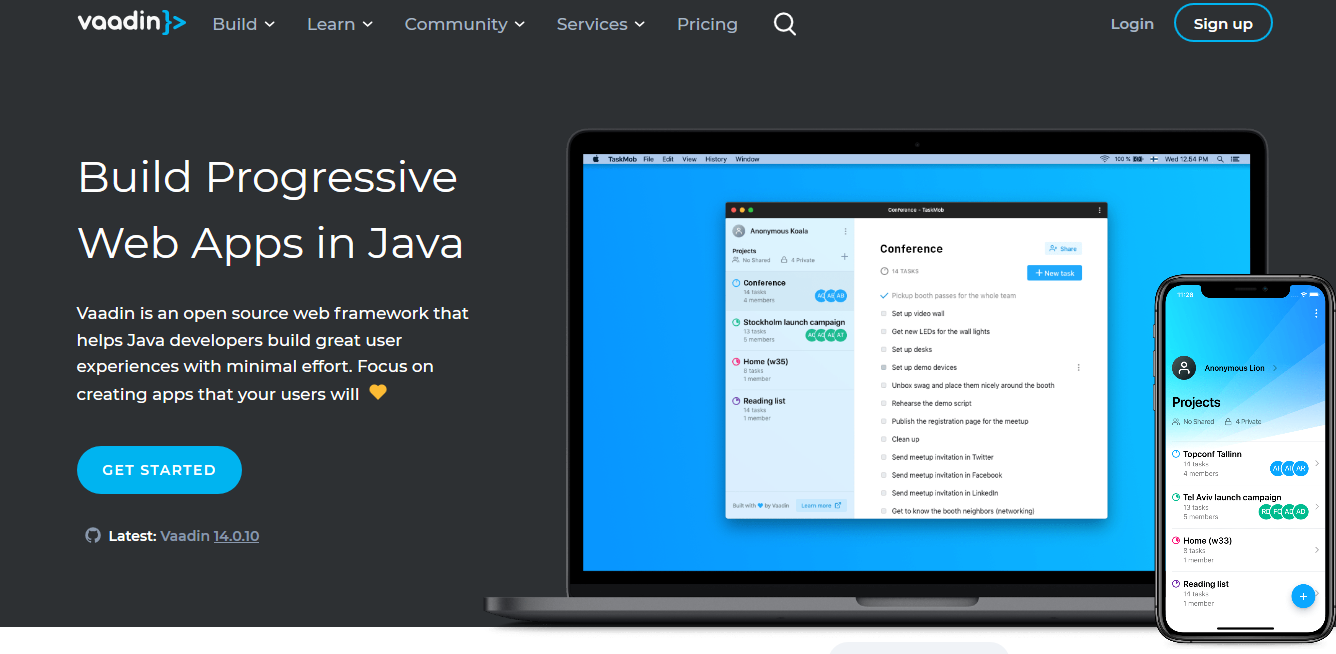
Task: Open the Window menu in the laptop menu bar
Action: [747, 159]
